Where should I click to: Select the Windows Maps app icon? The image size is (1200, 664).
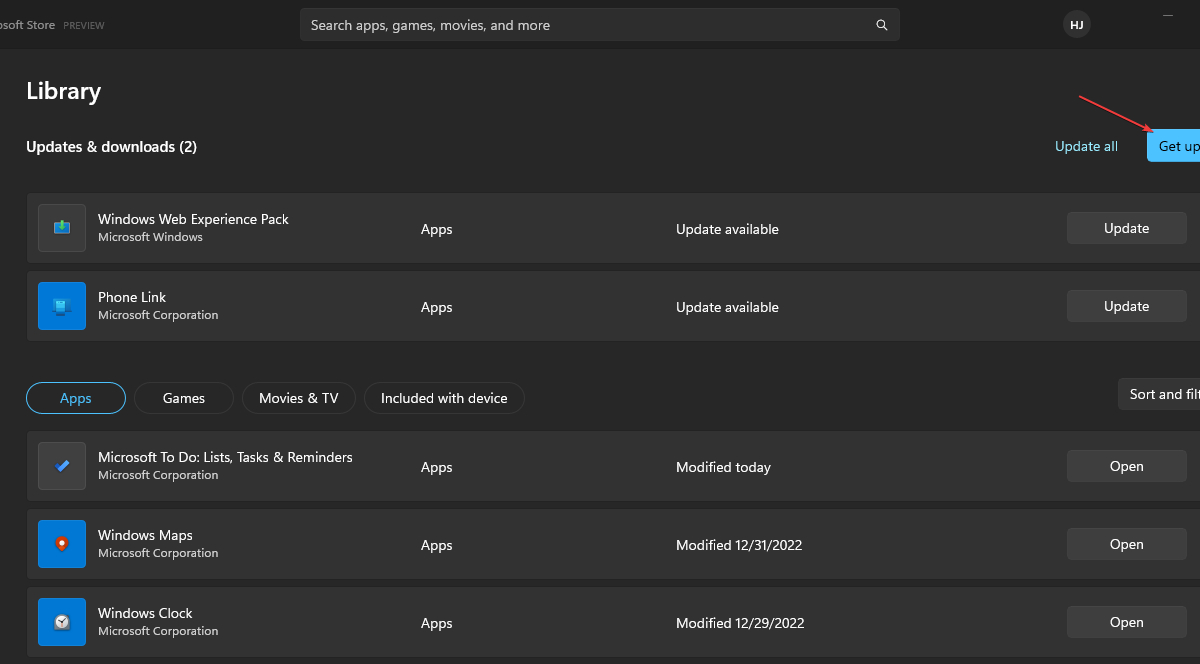pyautogui.click(x=61, y=543)
